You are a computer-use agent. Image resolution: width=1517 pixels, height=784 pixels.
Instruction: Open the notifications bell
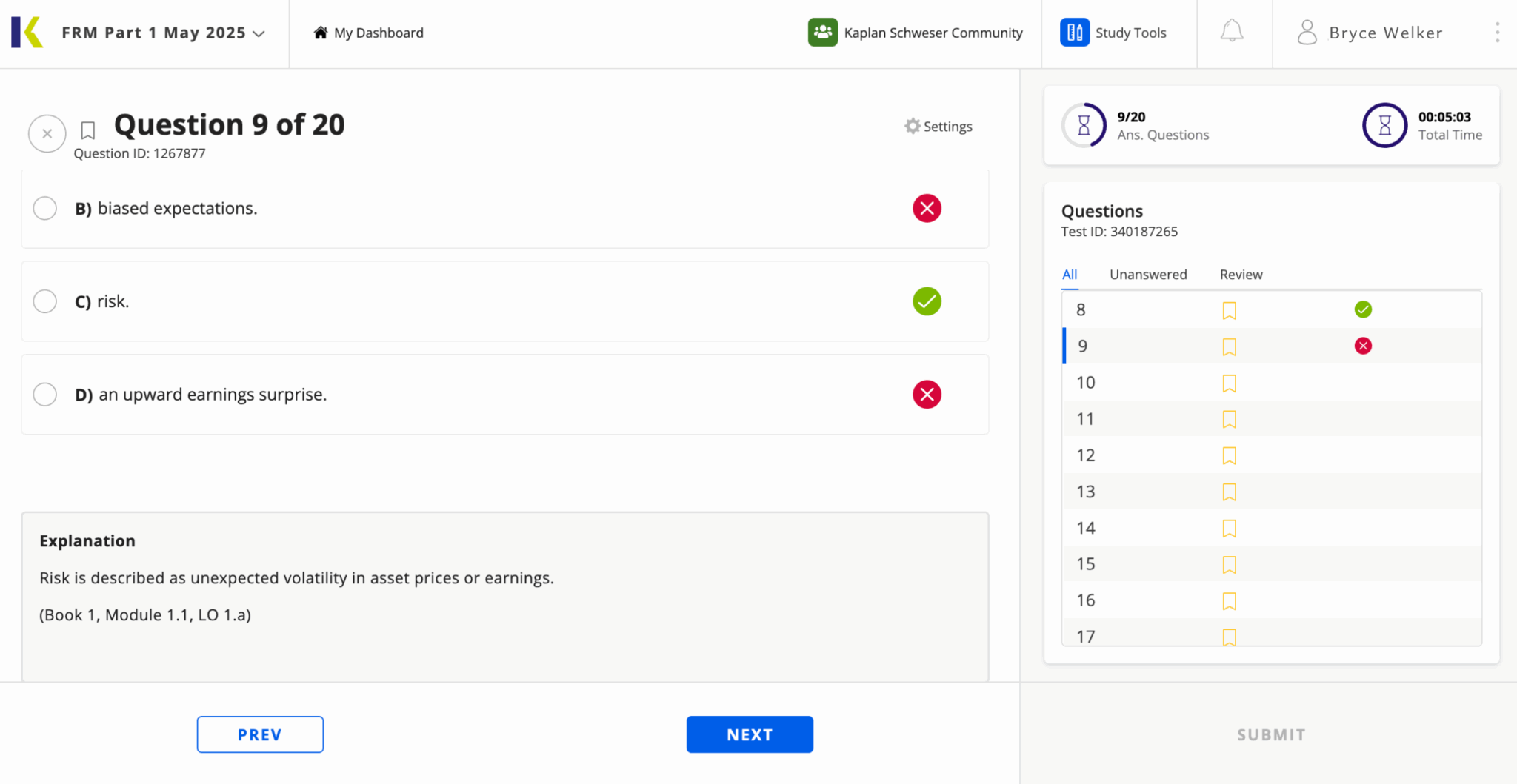click(1231, 32)
